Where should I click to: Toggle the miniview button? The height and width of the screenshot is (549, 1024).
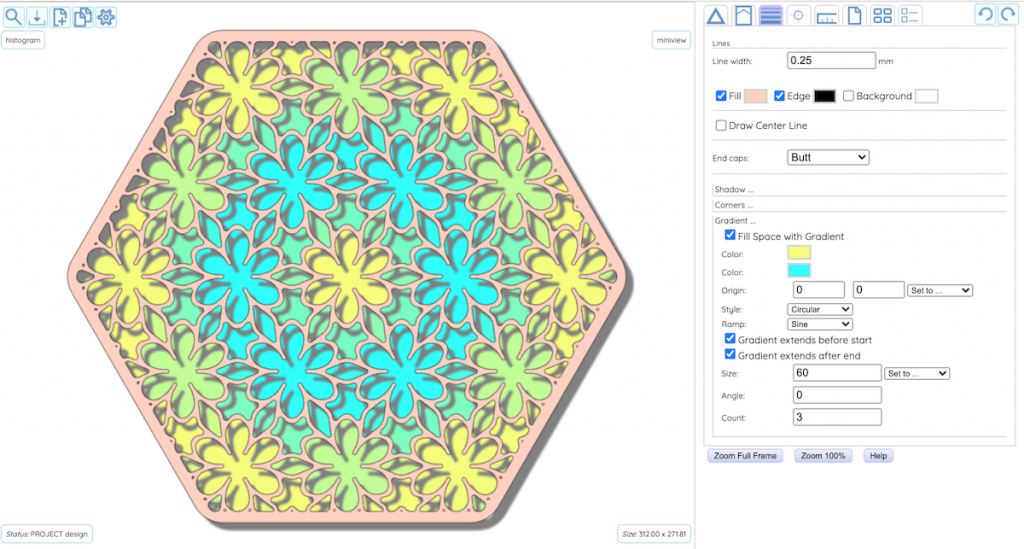671,40
